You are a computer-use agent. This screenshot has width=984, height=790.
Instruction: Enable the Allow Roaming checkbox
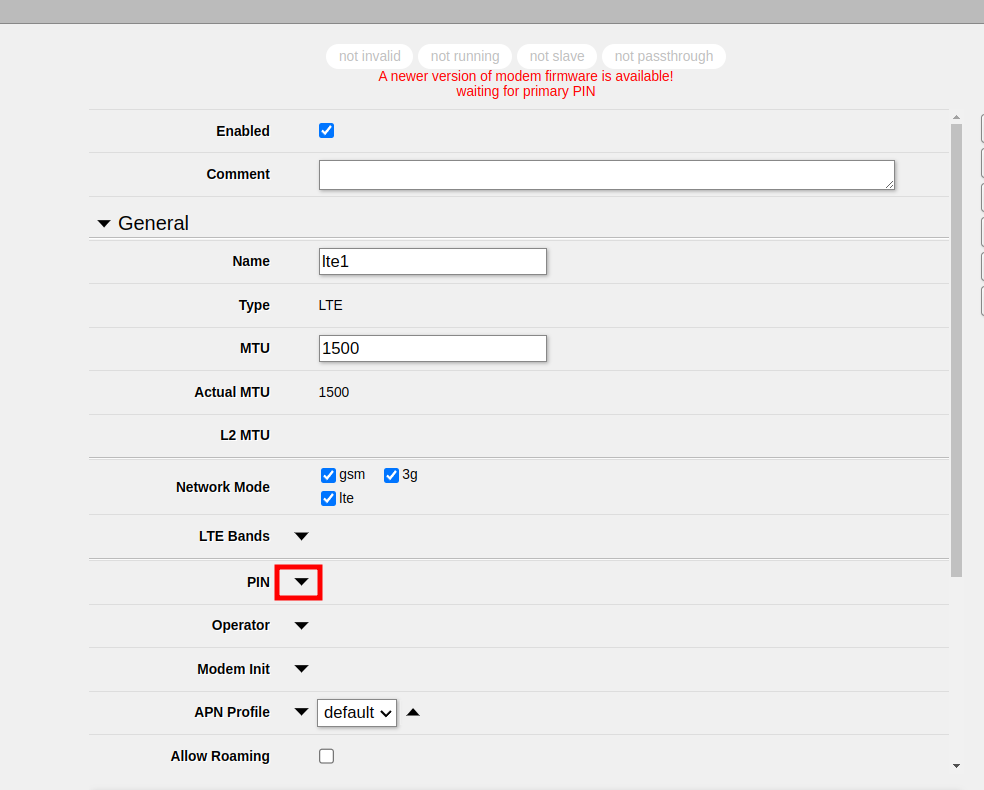[x=326, y=756]
